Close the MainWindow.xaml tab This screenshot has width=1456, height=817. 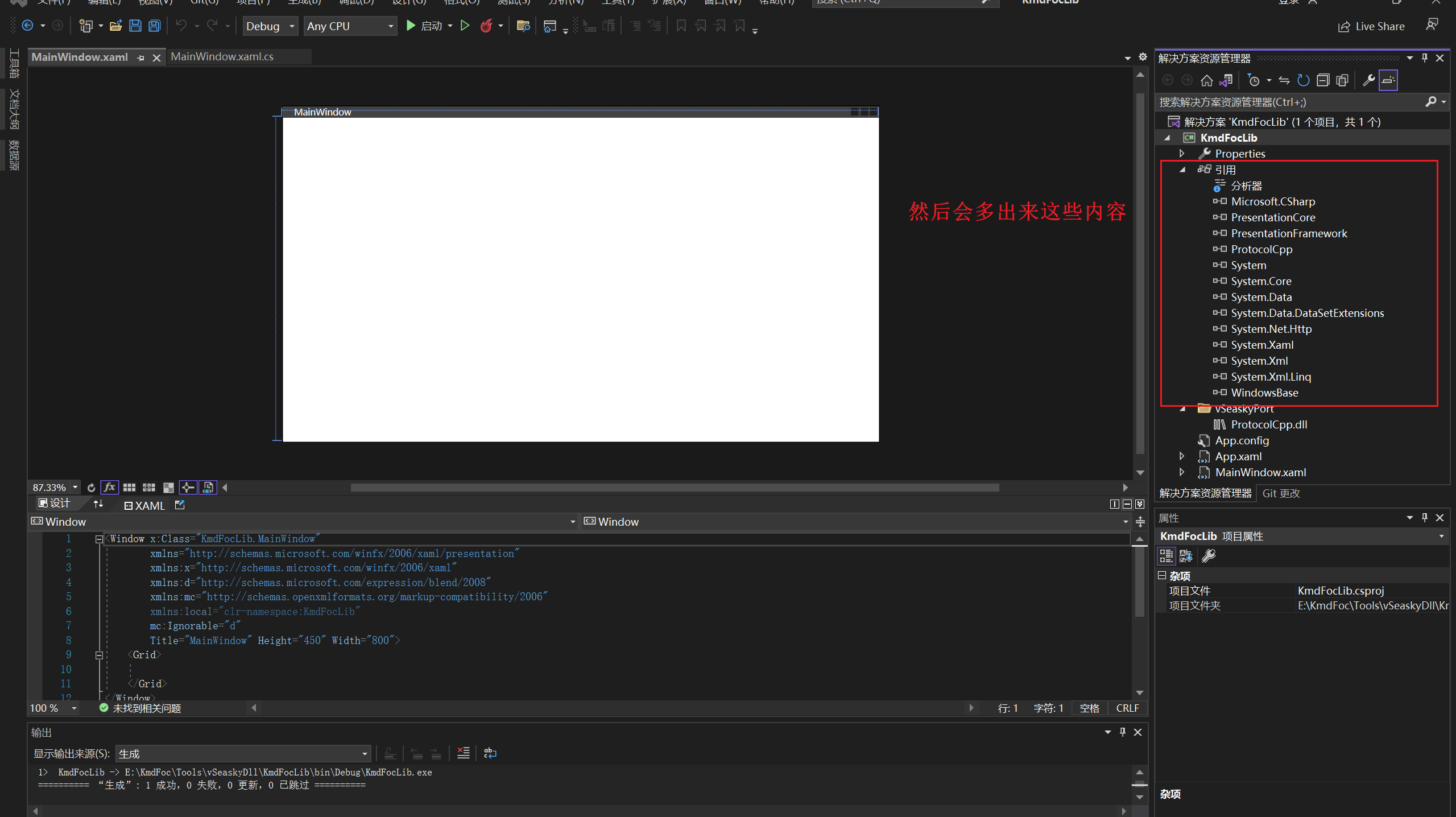pyautogui.click(x=156, y=57)
